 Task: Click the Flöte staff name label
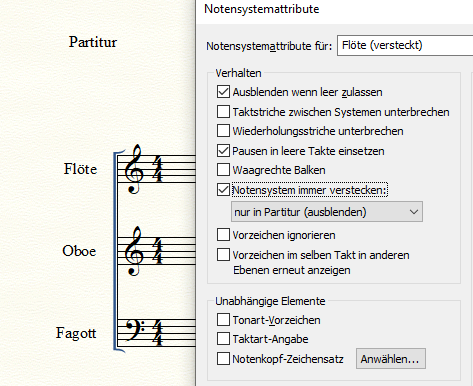80,169
